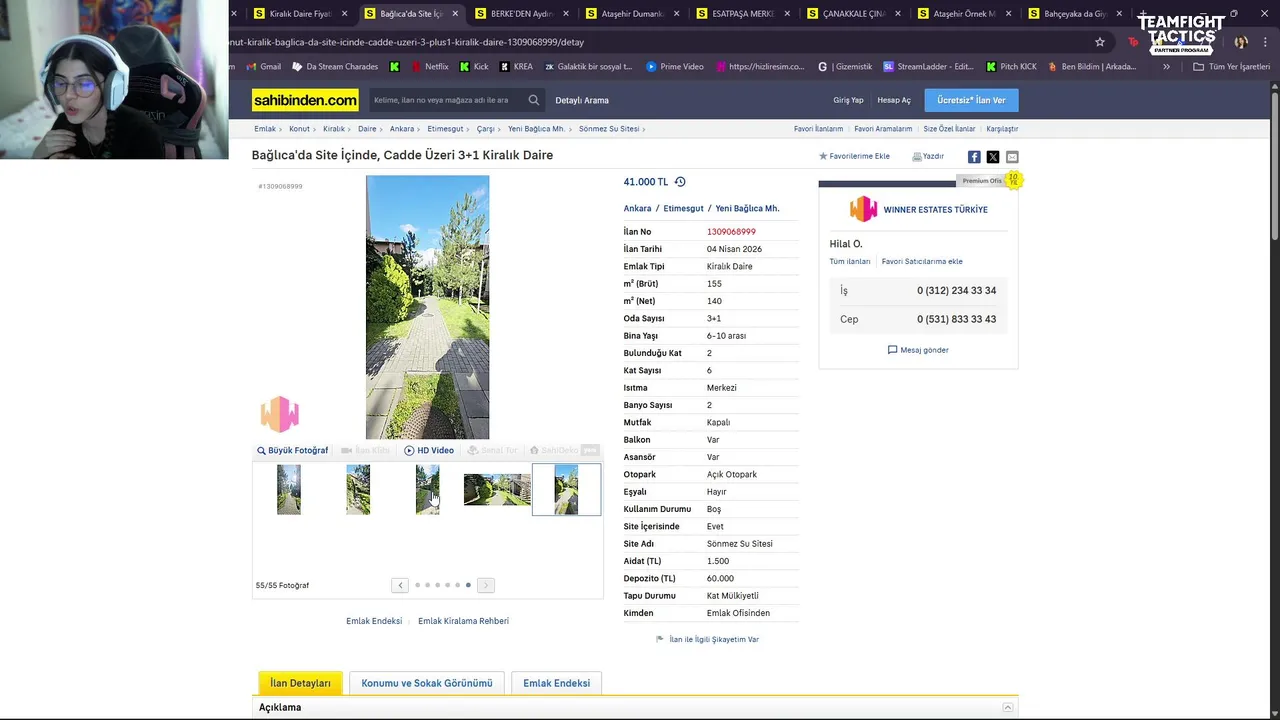Open 'Favori İlanlarım' link
The height and width of the screenshot is (720, 1280).
coord(818,129)
